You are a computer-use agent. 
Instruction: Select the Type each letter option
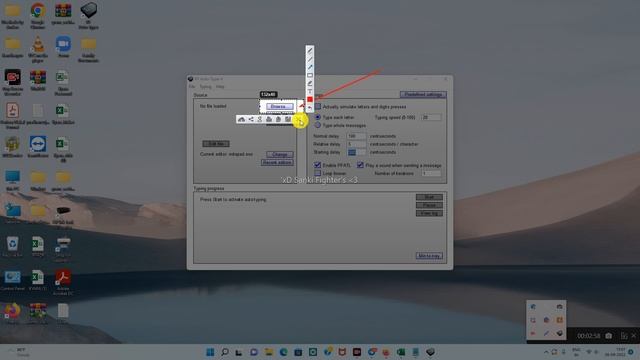tap(318, 117)
